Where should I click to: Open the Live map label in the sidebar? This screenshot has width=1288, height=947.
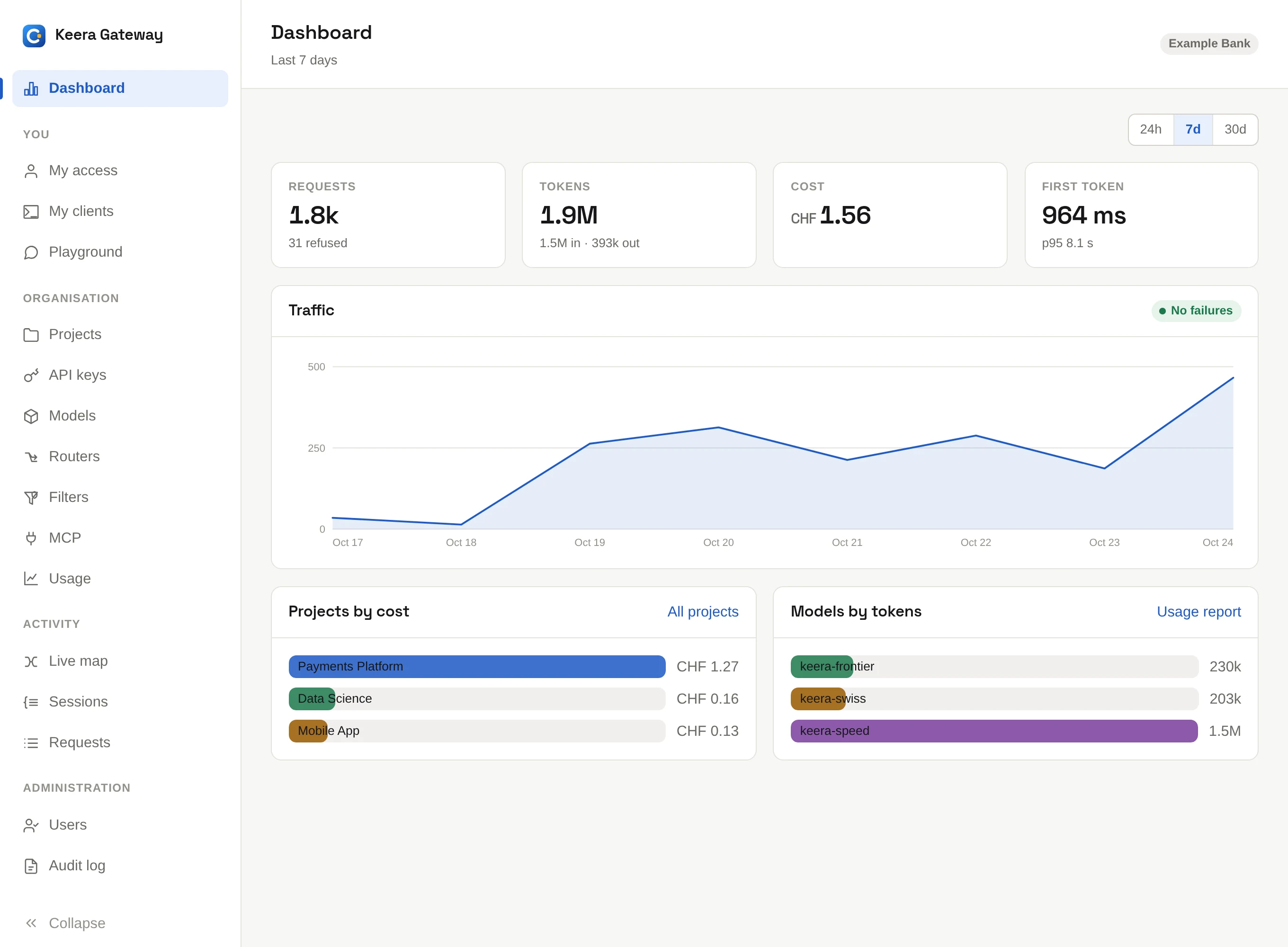click(79, 661)
